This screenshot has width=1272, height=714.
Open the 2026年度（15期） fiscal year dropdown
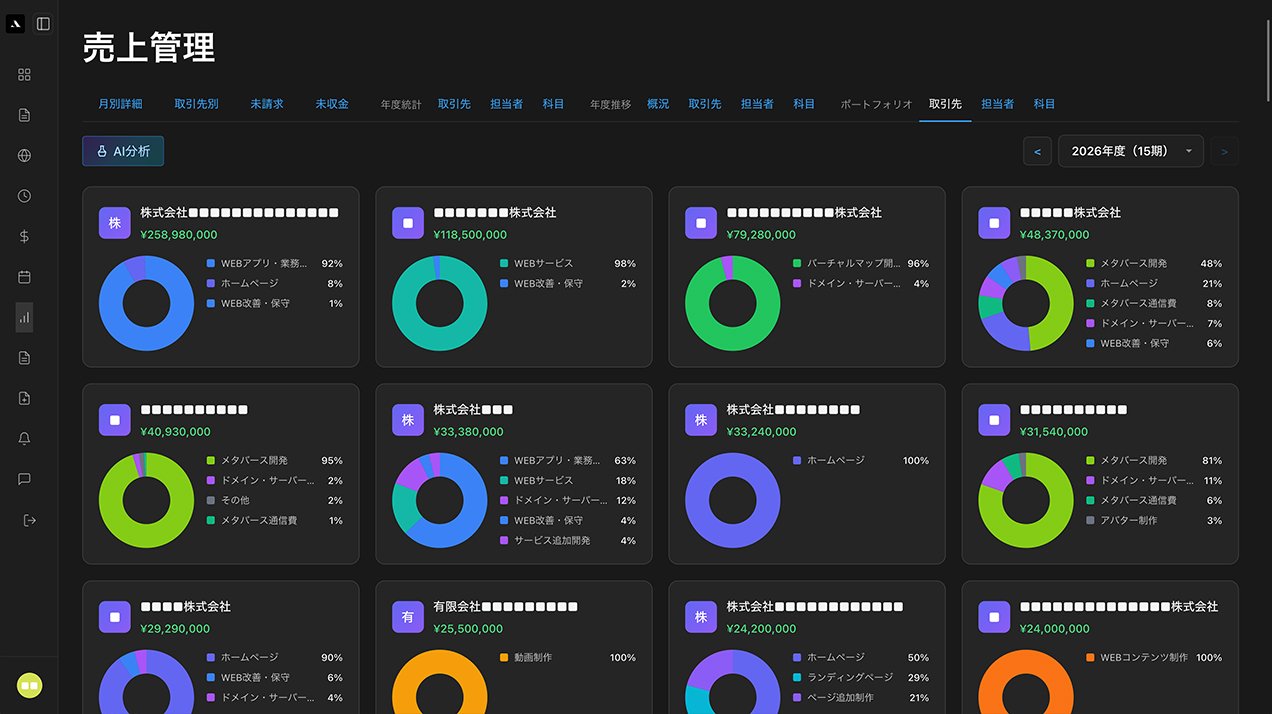click(1130, 151)
